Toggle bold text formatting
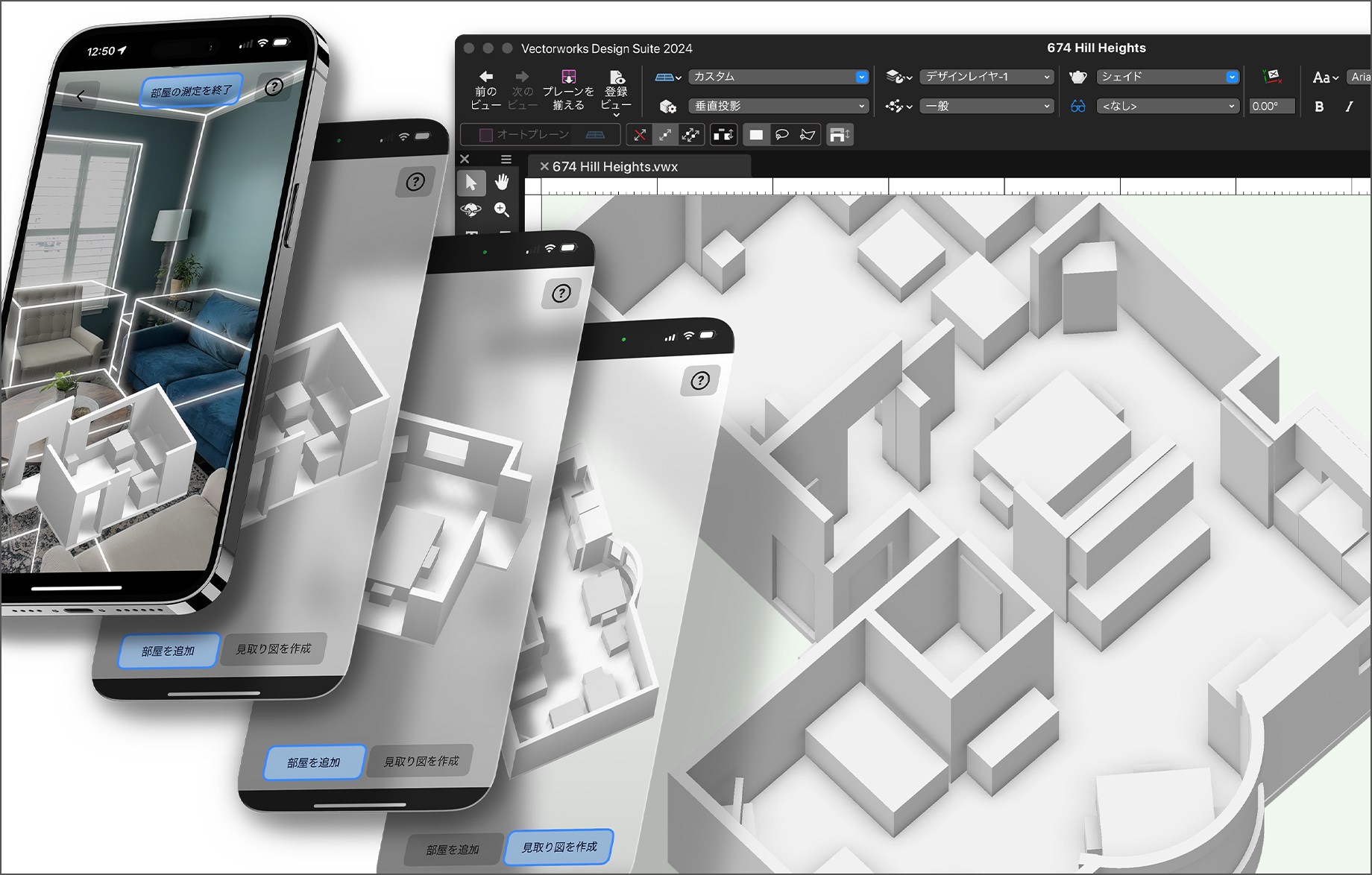The height and width of the screenshot is (875, 1372). 1319,107
